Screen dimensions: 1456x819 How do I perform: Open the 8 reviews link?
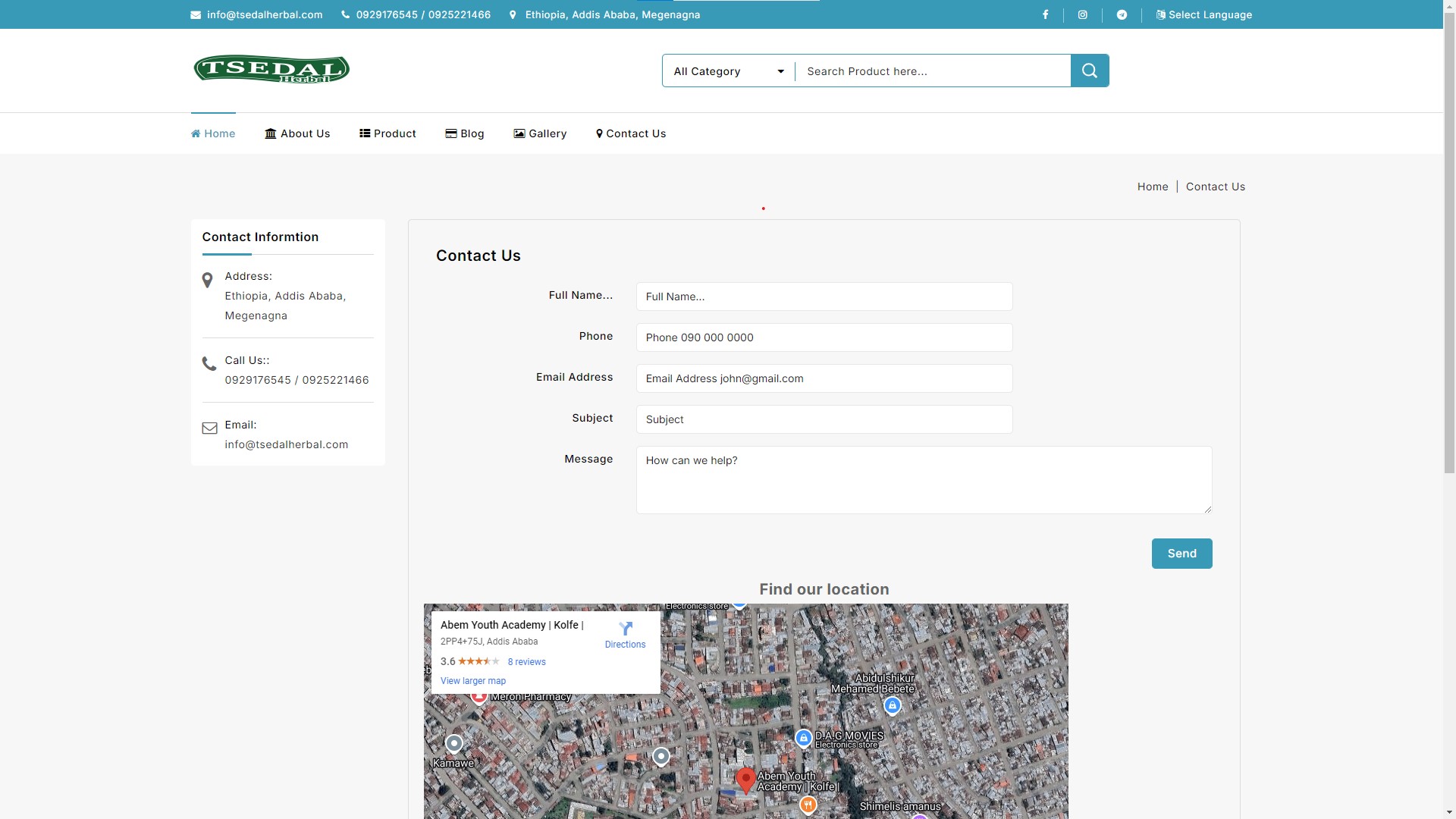526,662
